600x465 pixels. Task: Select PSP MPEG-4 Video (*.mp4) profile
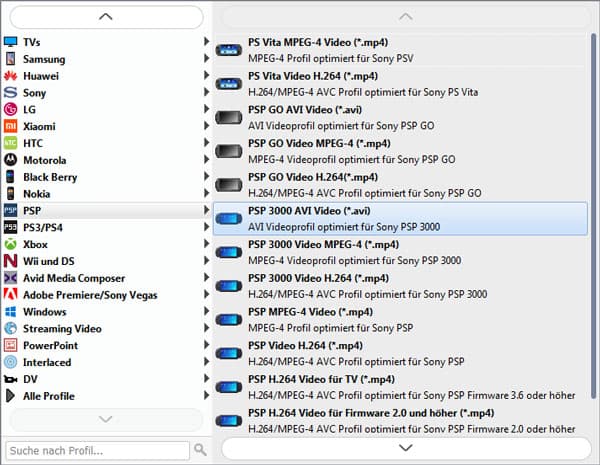401,320
